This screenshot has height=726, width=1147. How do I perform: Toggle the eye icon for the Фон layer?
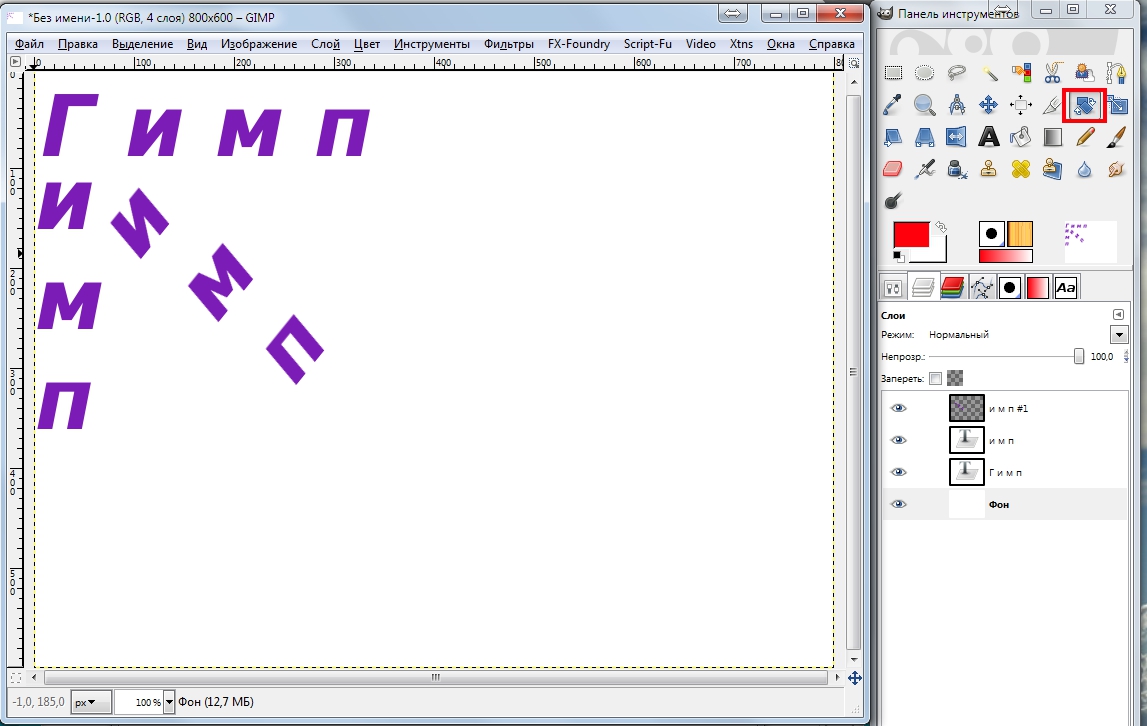(898, 504)
